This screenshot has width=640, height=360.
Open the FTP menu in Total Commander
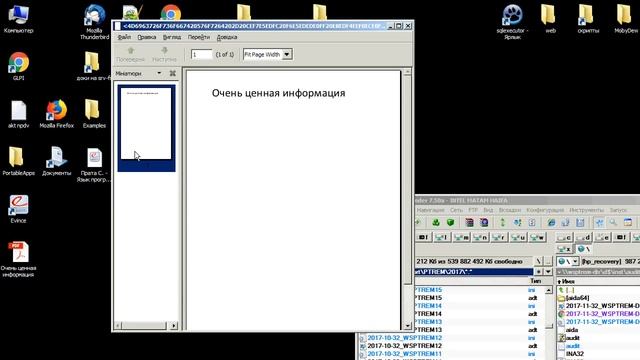(473, 210)
